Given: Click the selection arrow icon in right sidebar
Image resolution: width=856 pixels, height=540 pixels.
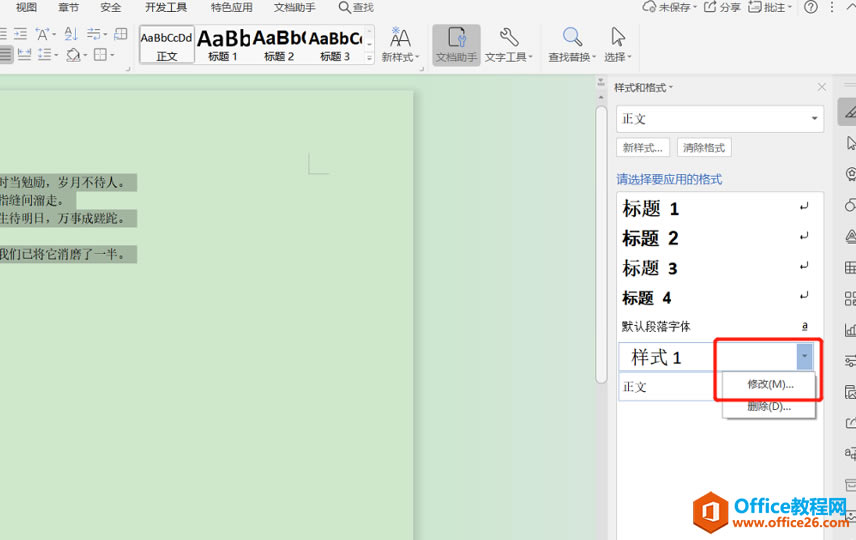Looking at the screenshot, I should [x=851, y=143].
